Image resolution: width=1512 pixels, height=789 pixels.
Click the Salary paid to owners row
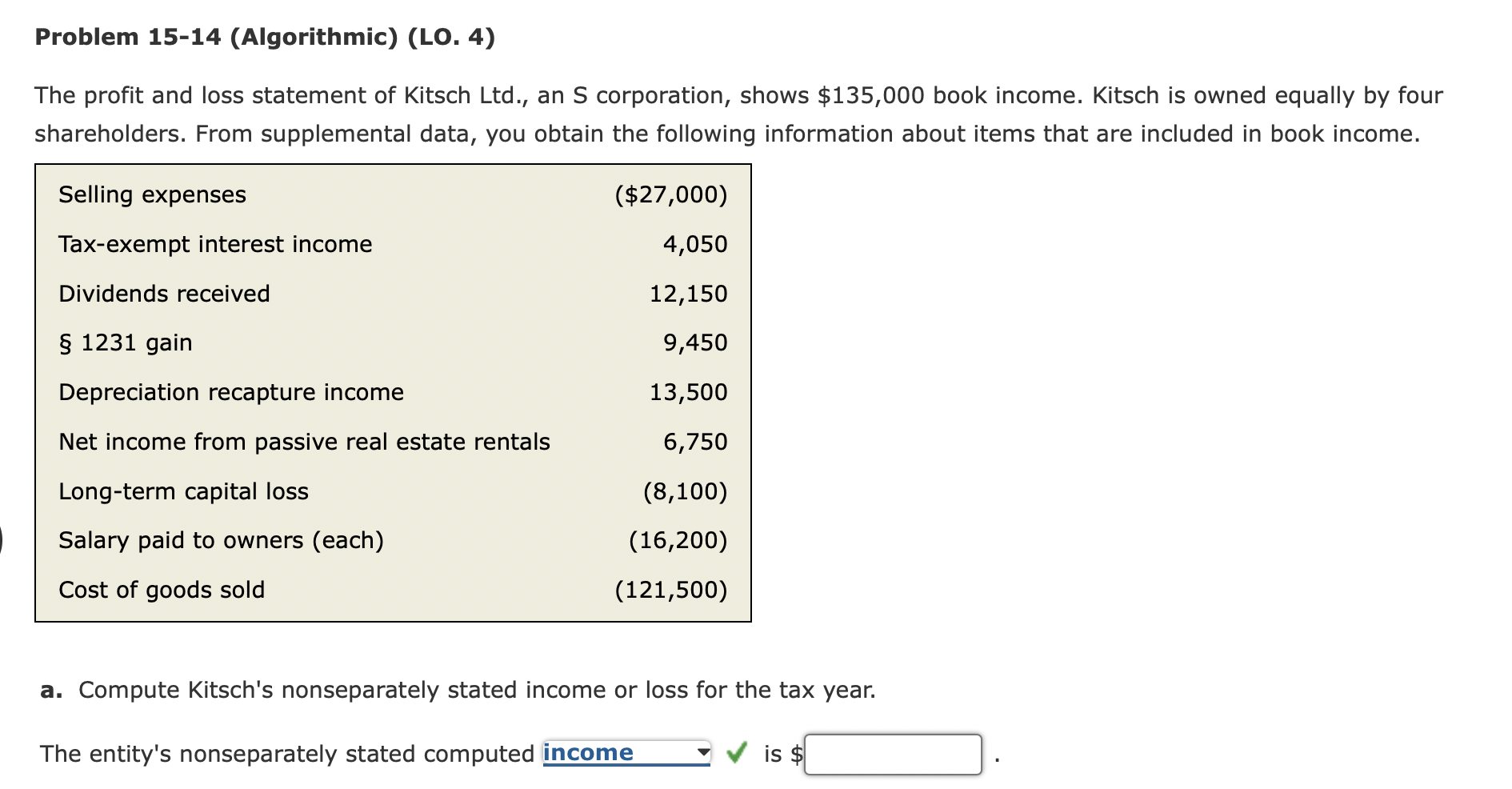tap(222, 540)
